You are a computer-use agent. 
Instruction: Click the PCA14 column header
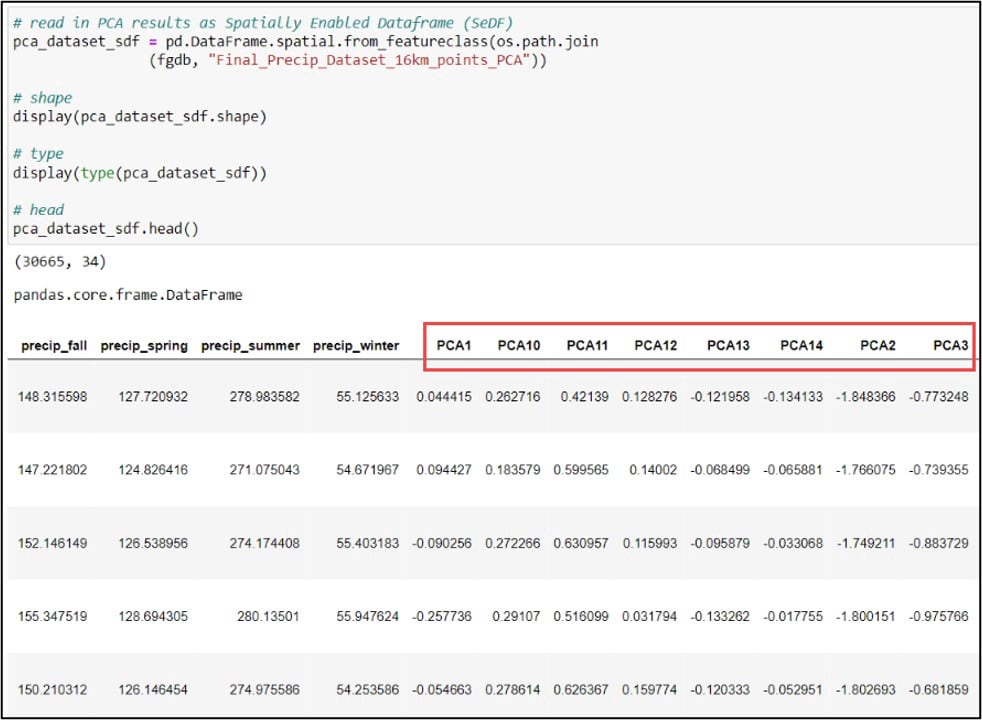point(801,346)
